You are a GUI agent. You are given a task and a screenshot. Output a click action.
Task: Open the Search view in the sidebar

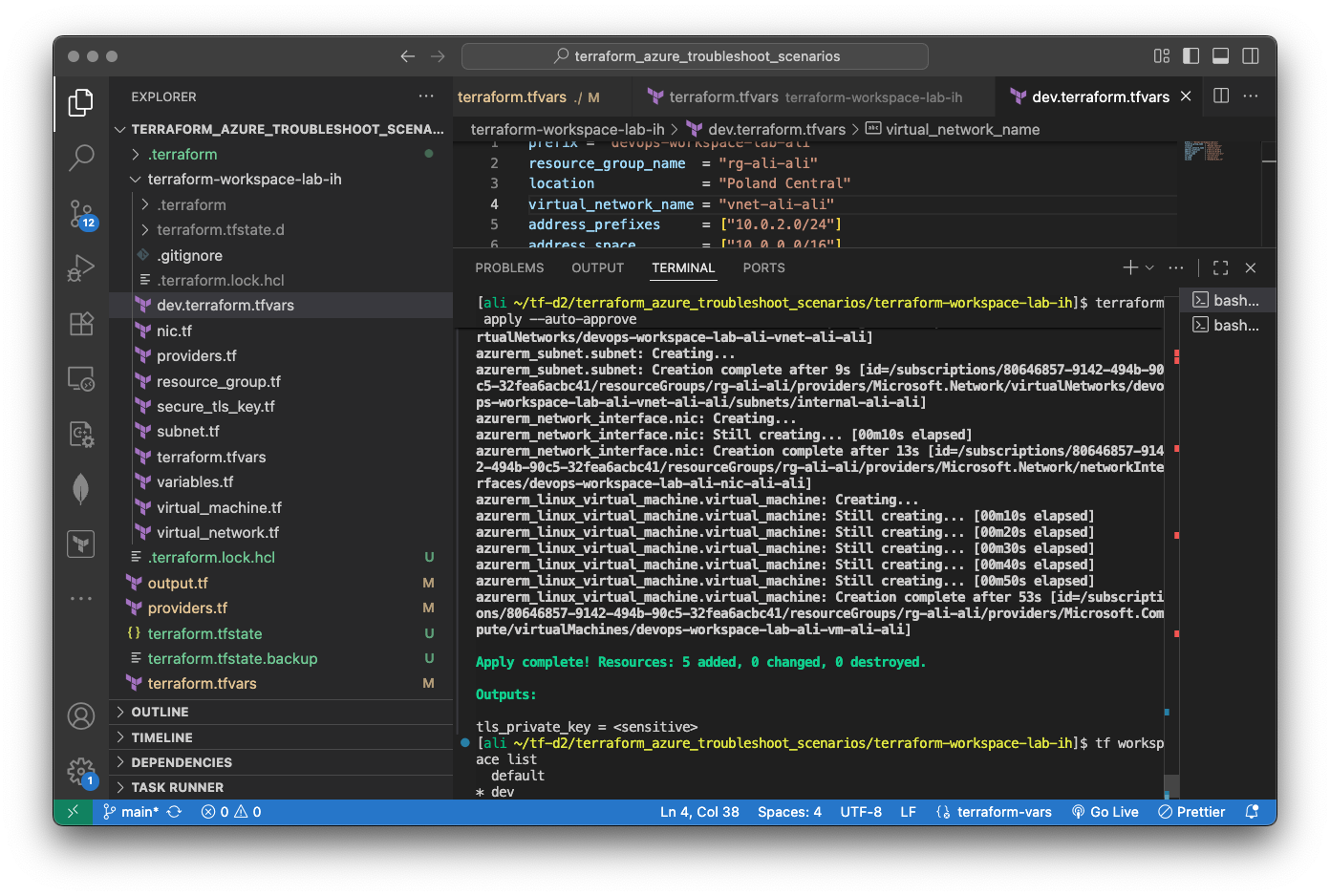coord(81,158)
